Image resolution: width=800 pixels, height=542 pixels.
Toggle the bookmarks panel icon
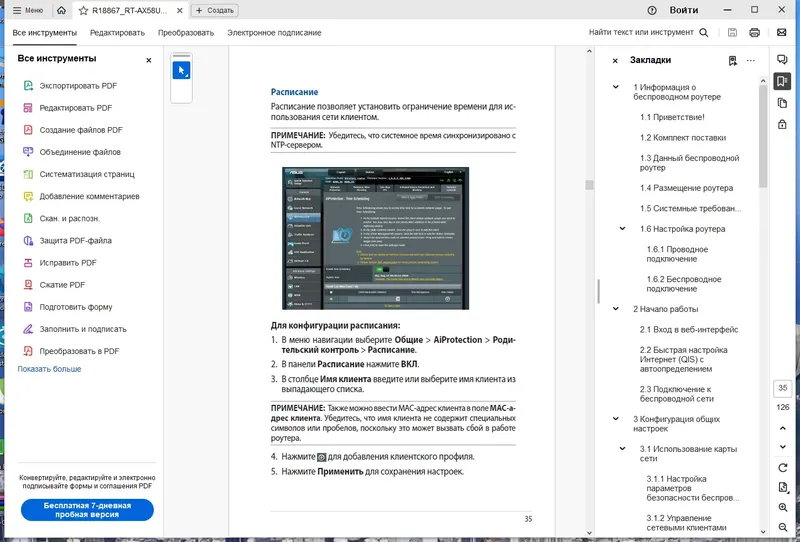click(x=782, y=81)
